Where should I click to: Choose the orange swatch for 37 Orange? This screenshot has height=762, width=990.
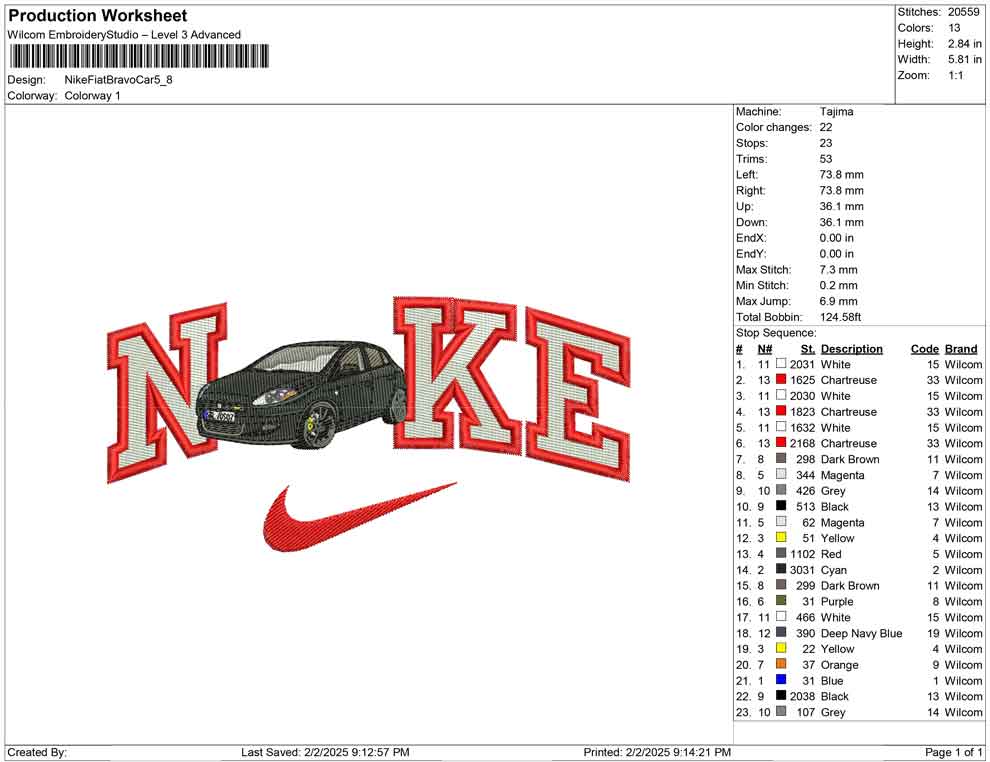(x=781, y=664)
